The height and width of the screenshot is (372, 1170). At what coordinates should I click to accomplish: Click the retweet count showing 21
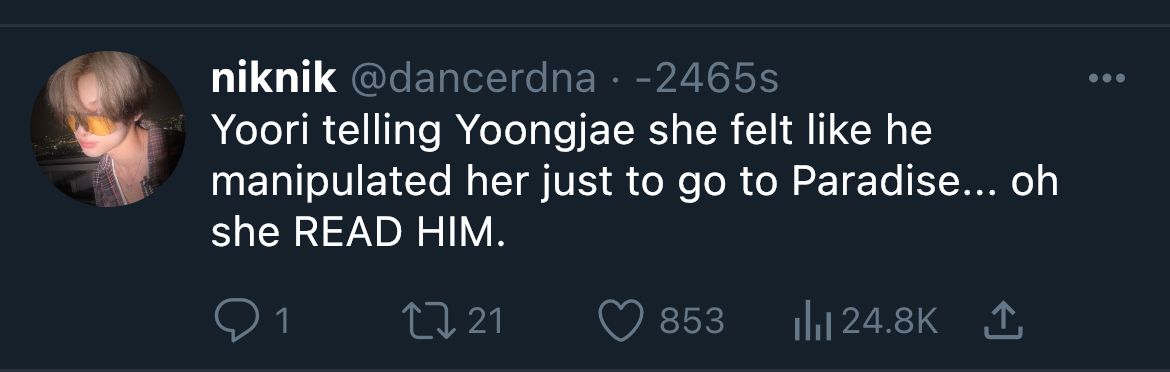(486, 322)
